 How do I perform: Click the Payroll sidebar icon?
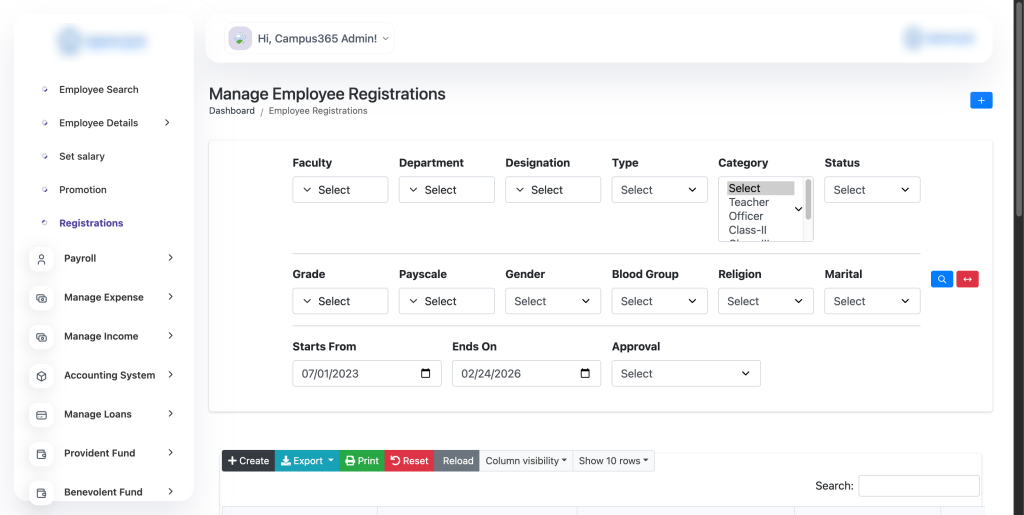pos(41,259)
